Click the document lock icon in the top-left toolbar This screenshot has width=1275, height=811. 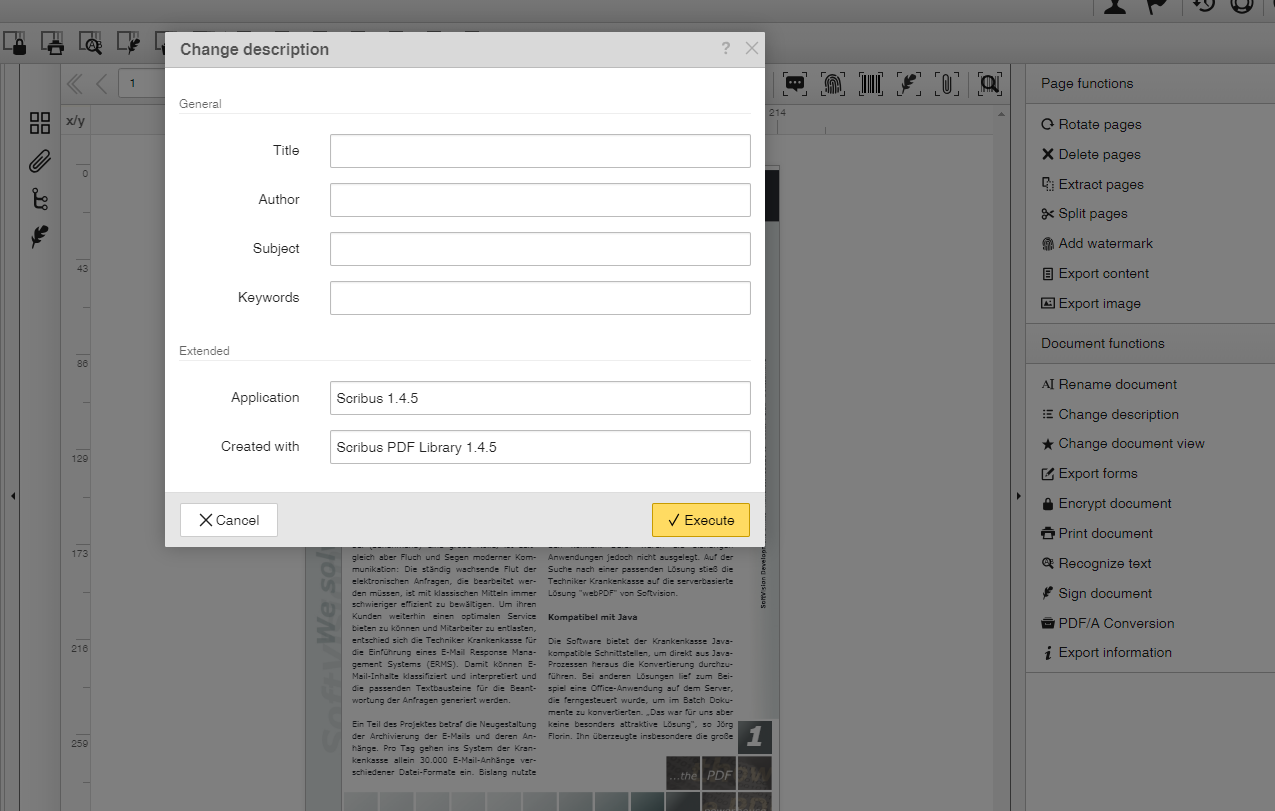(15, 43)
